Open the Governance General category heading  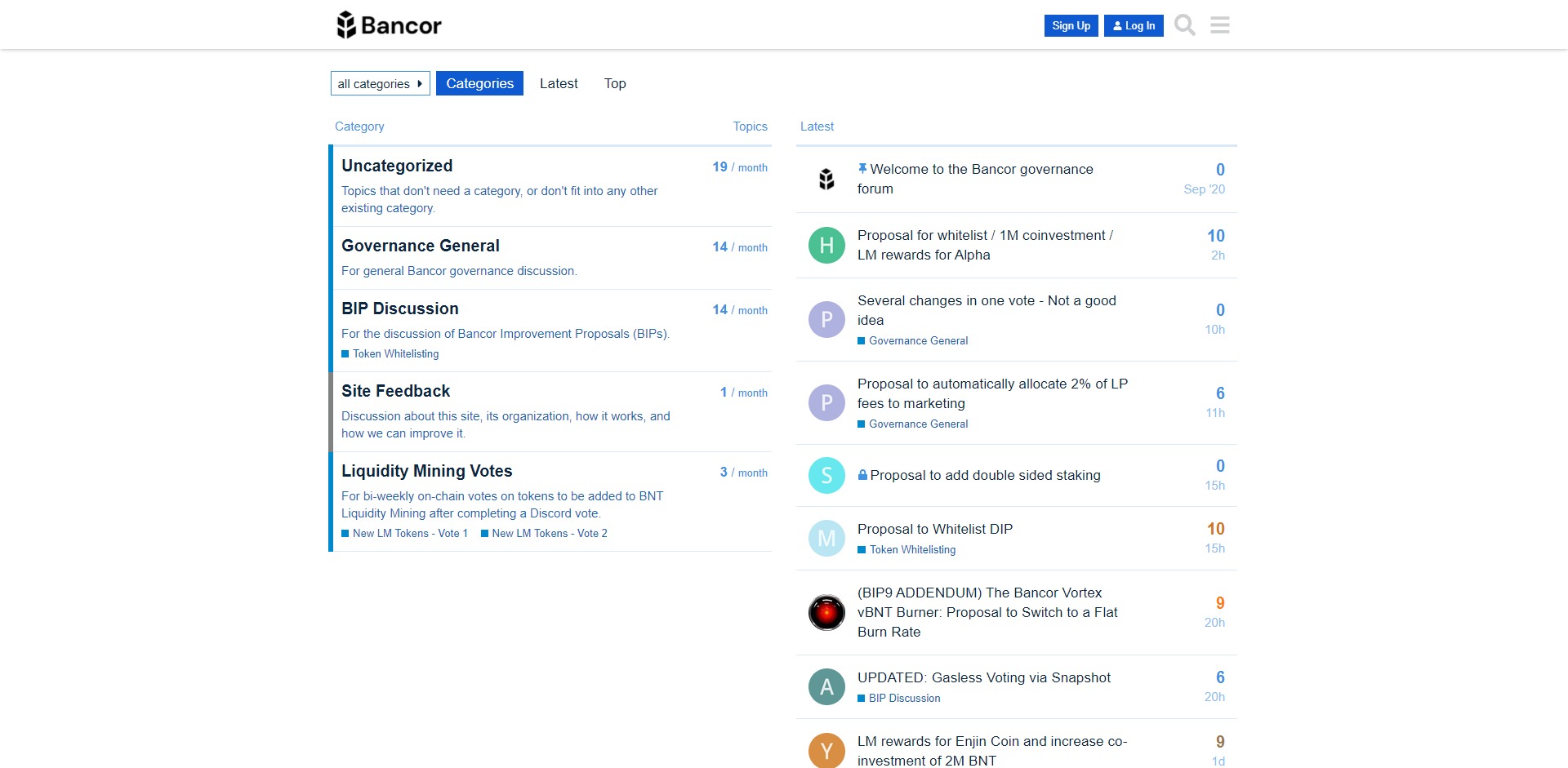[x=421, y=246]
